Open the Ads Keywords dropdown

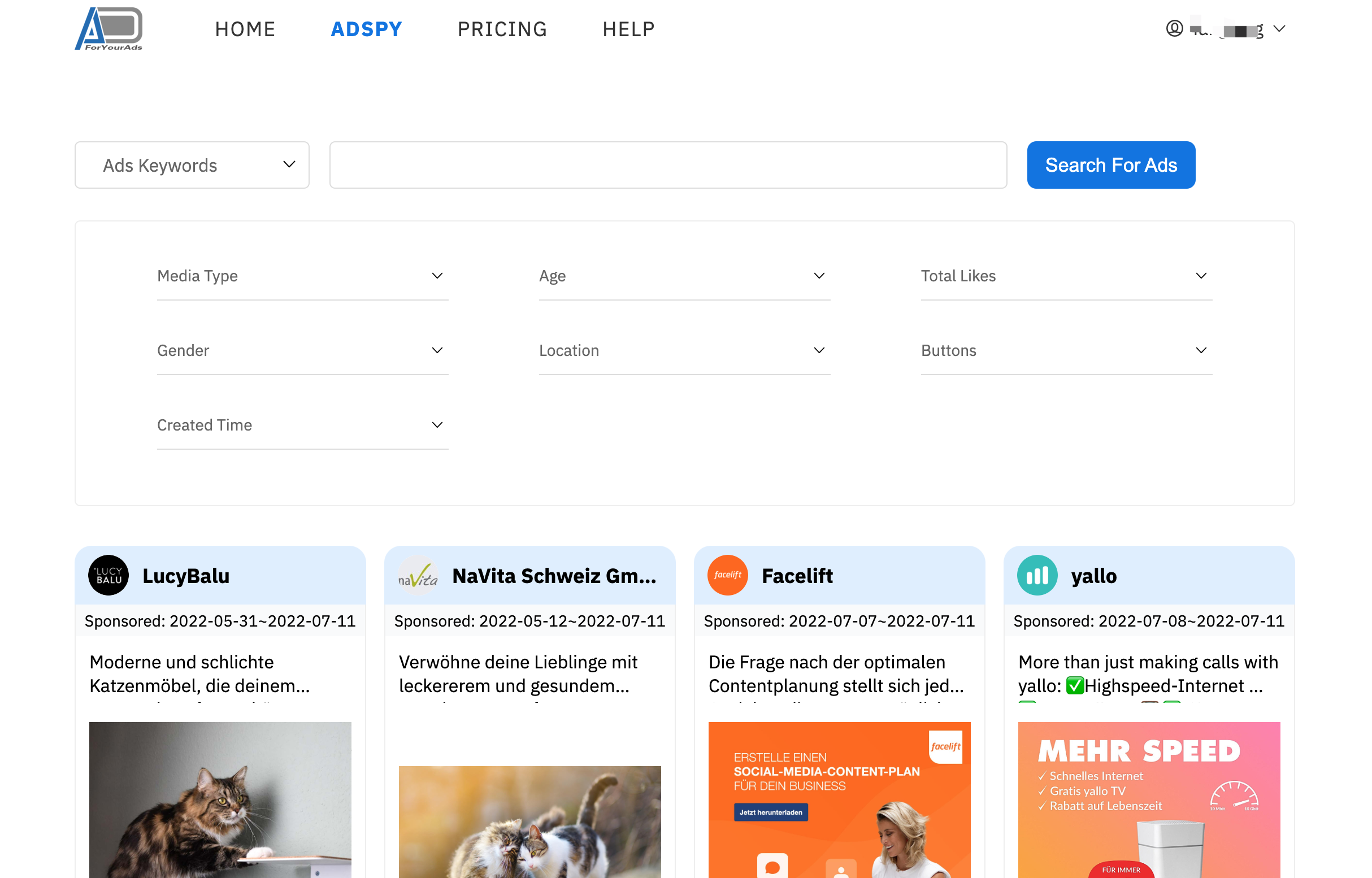(192, 166)
